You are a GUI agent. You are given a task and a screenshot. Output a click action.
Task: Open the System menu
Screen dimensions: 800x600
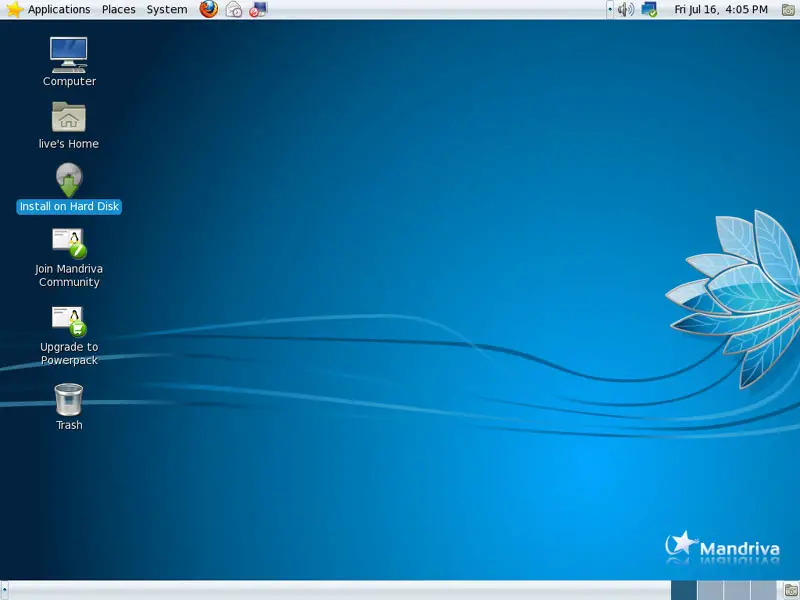tap(166, 9)
